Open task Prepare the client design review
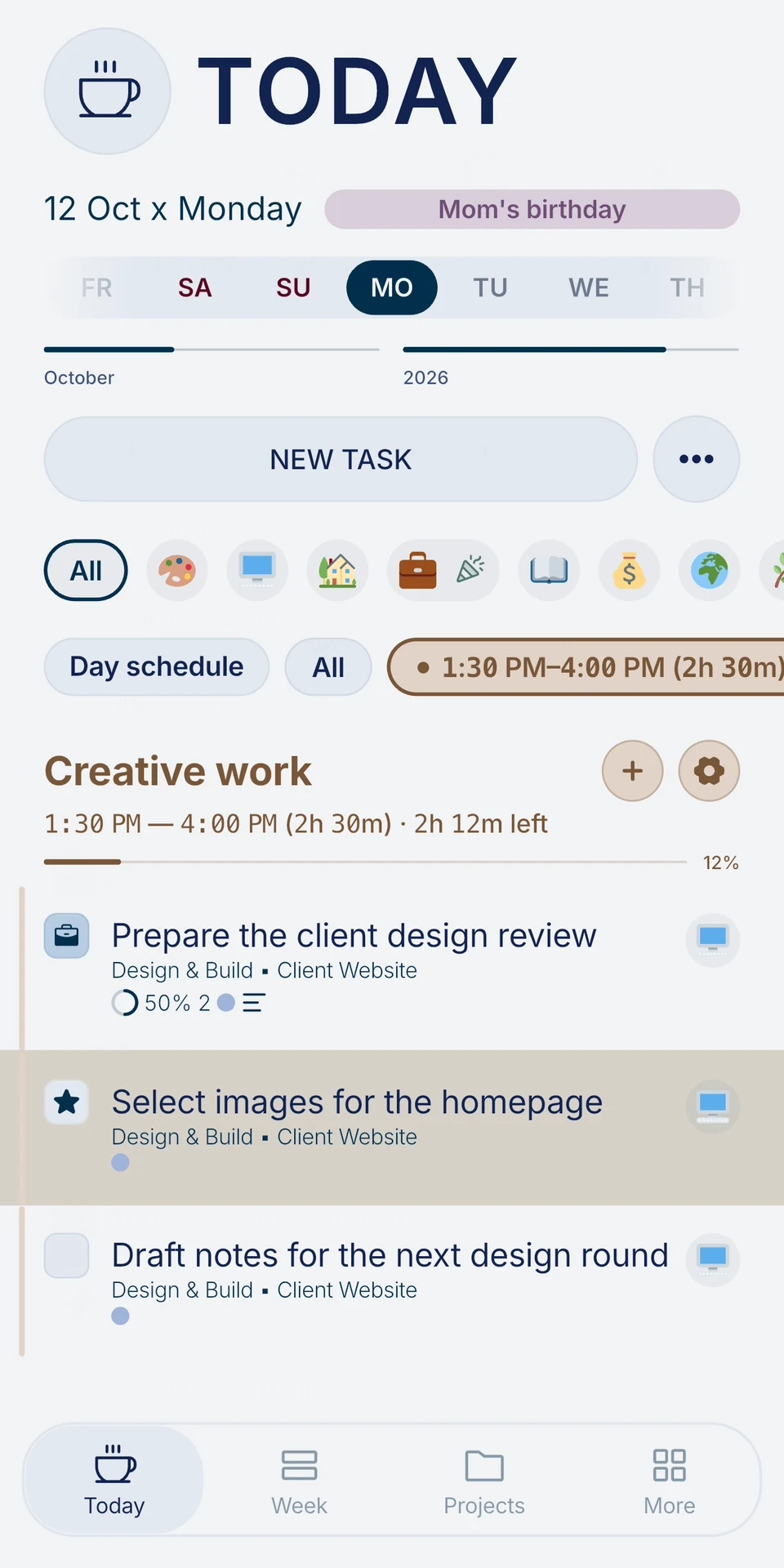784x1568 pixels. pyautogui.click(x=354, y=935)
